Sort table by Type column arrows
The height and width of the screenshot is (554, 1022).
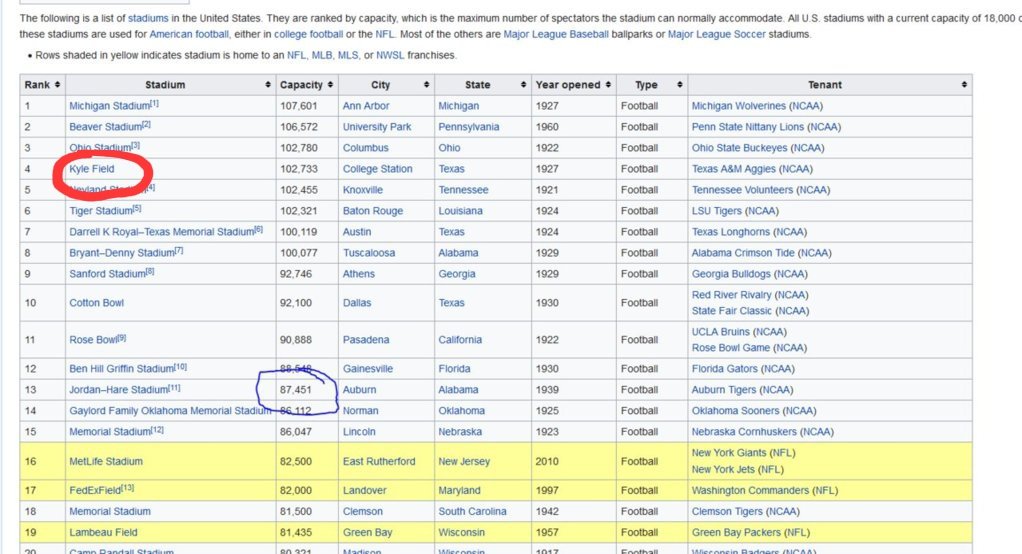[x=680, y=85]
